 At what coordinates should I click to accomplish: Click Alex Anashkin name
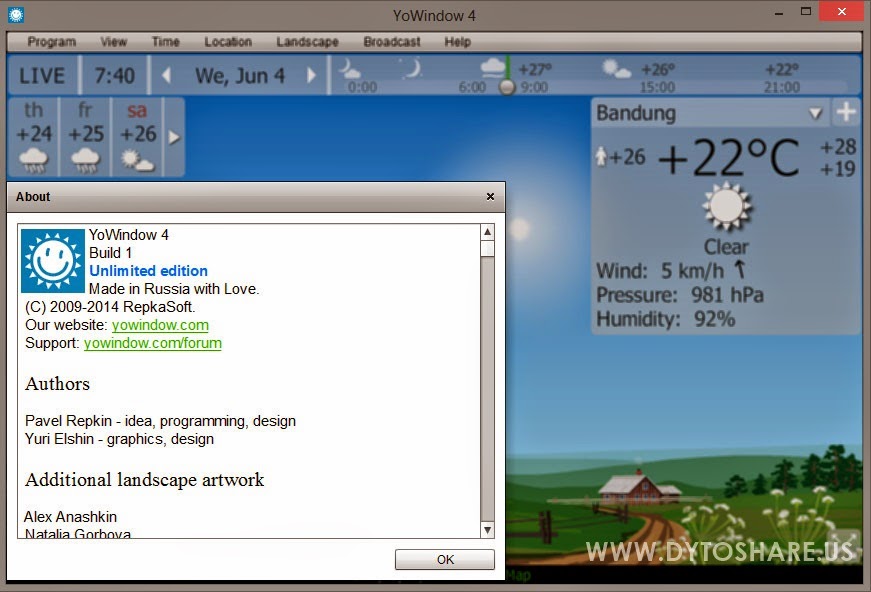(x=70, y=516)
